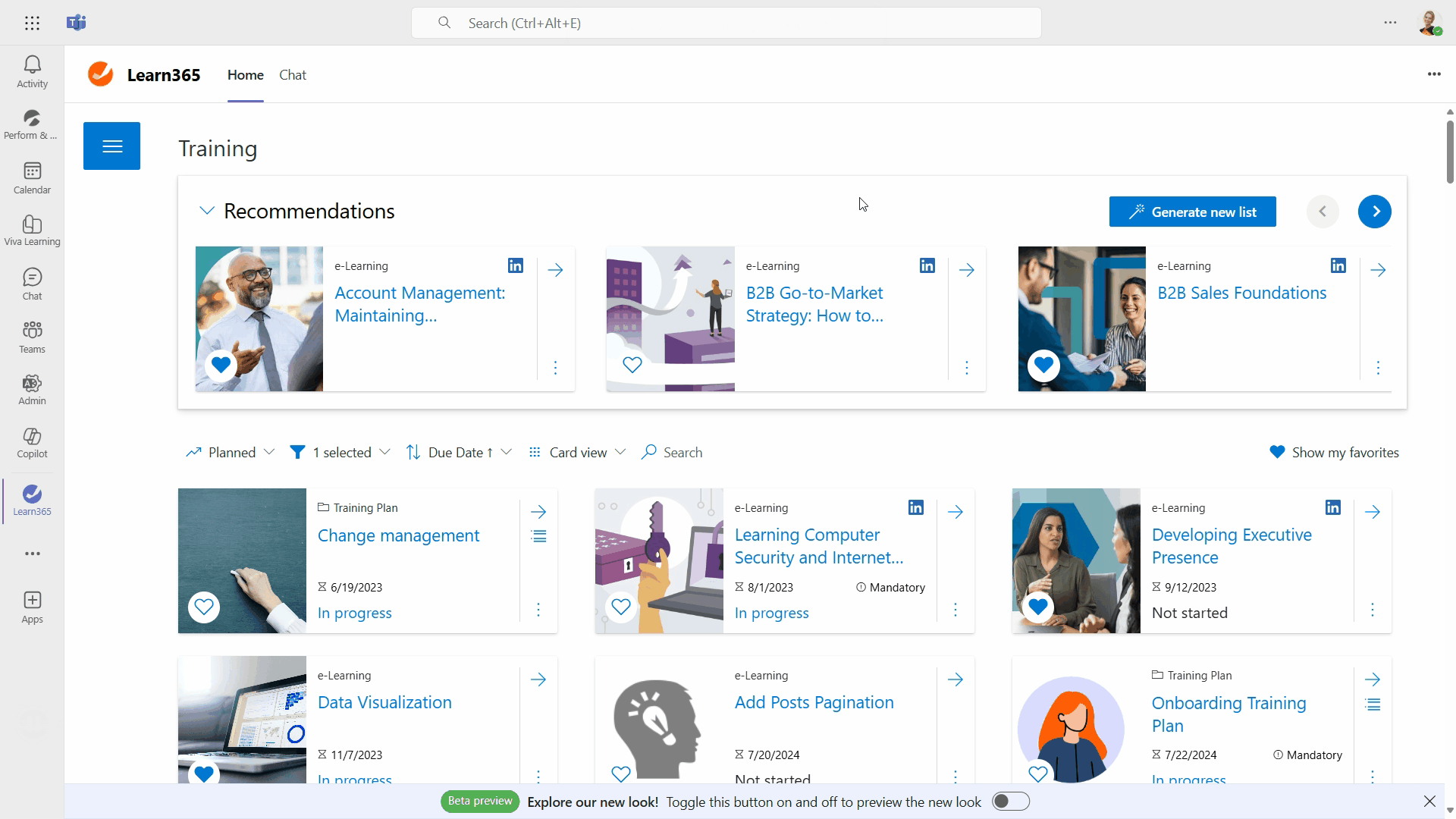
Task: Collapse the Recommendations section
Action: pyautogui.click(x=206, y=211)
